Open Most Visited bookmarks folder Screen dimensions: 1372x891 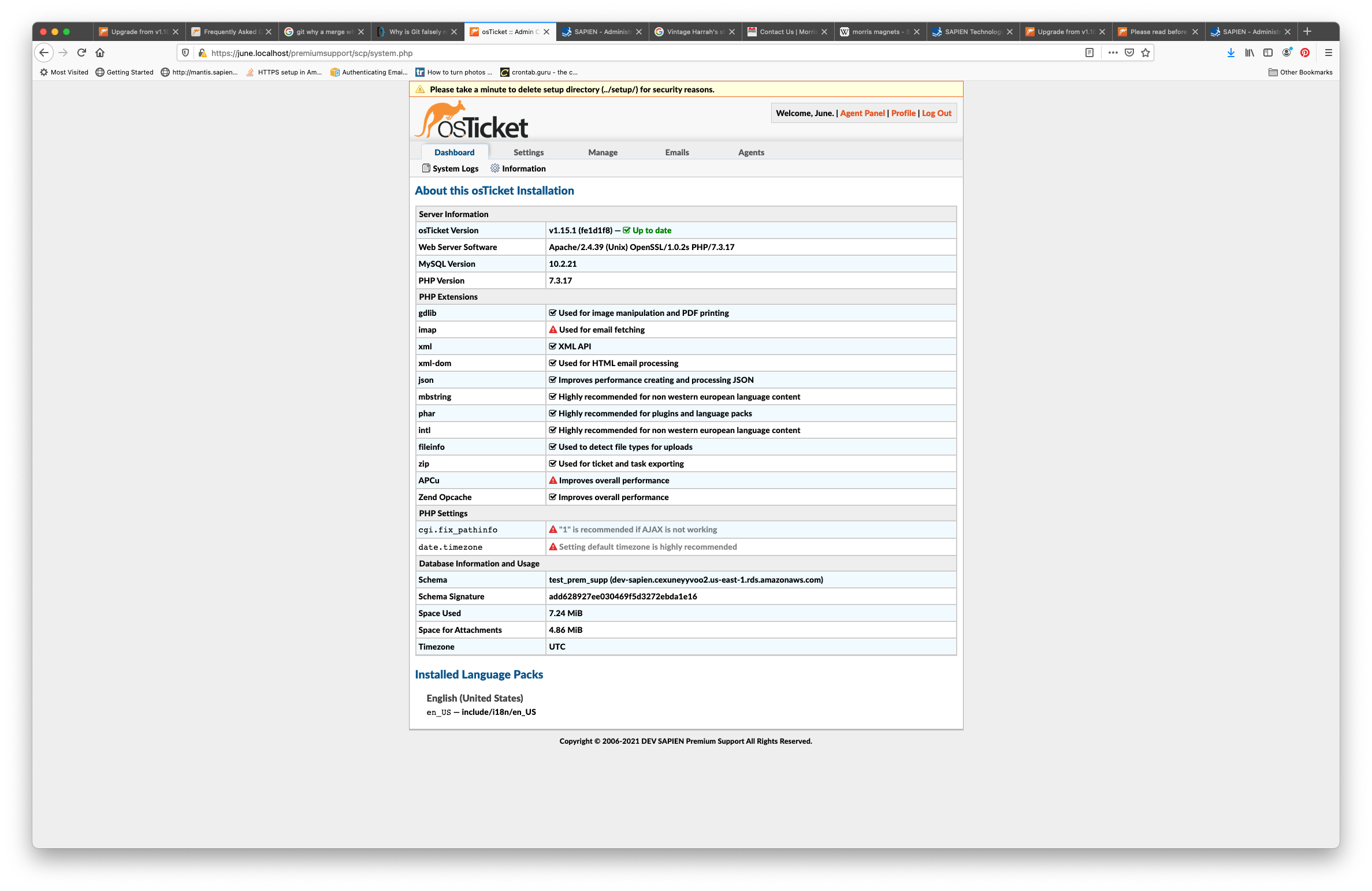[x=64, y=72]
